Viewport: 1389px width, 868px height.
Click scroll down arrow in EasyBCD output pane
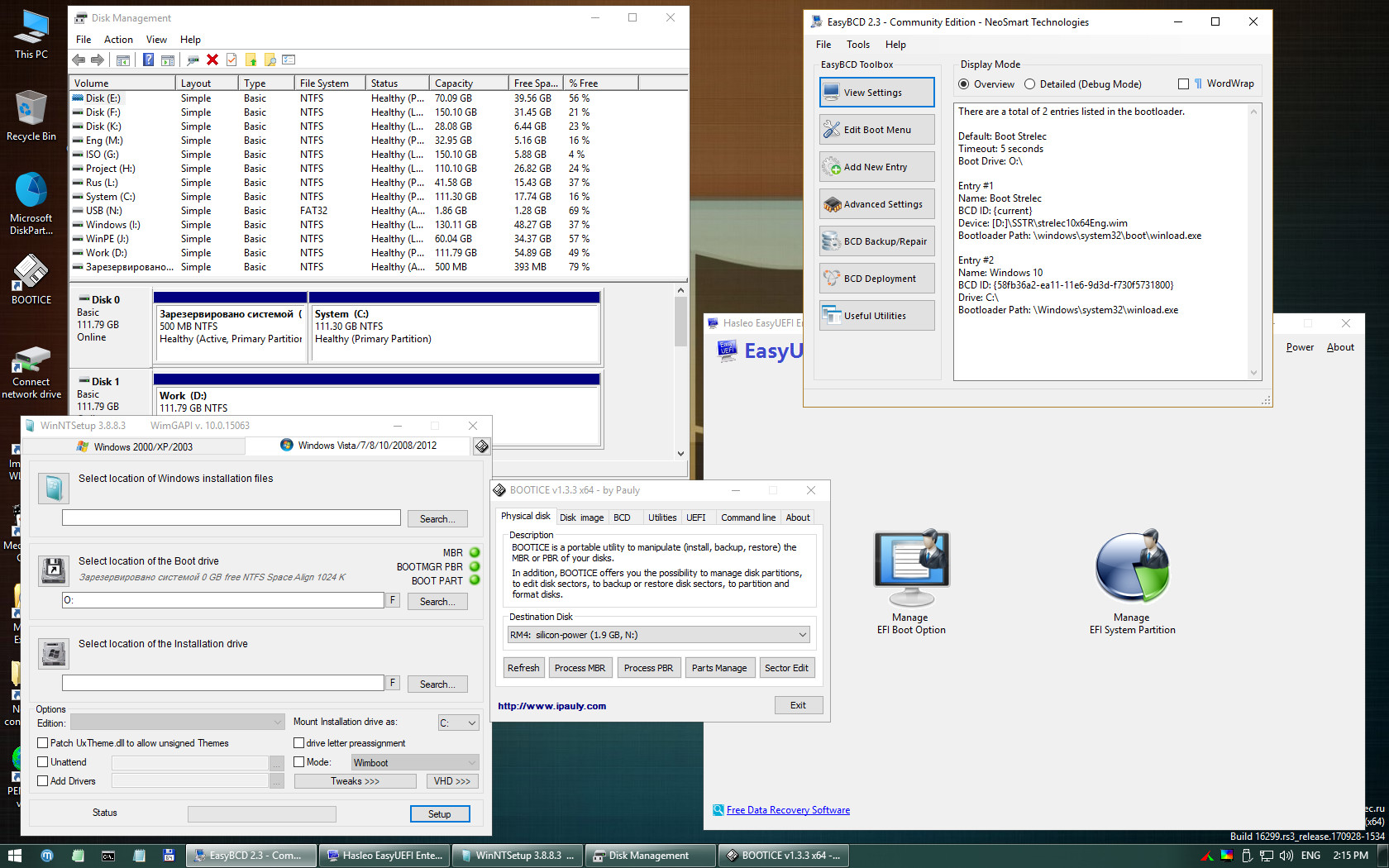click(1253, 373)
